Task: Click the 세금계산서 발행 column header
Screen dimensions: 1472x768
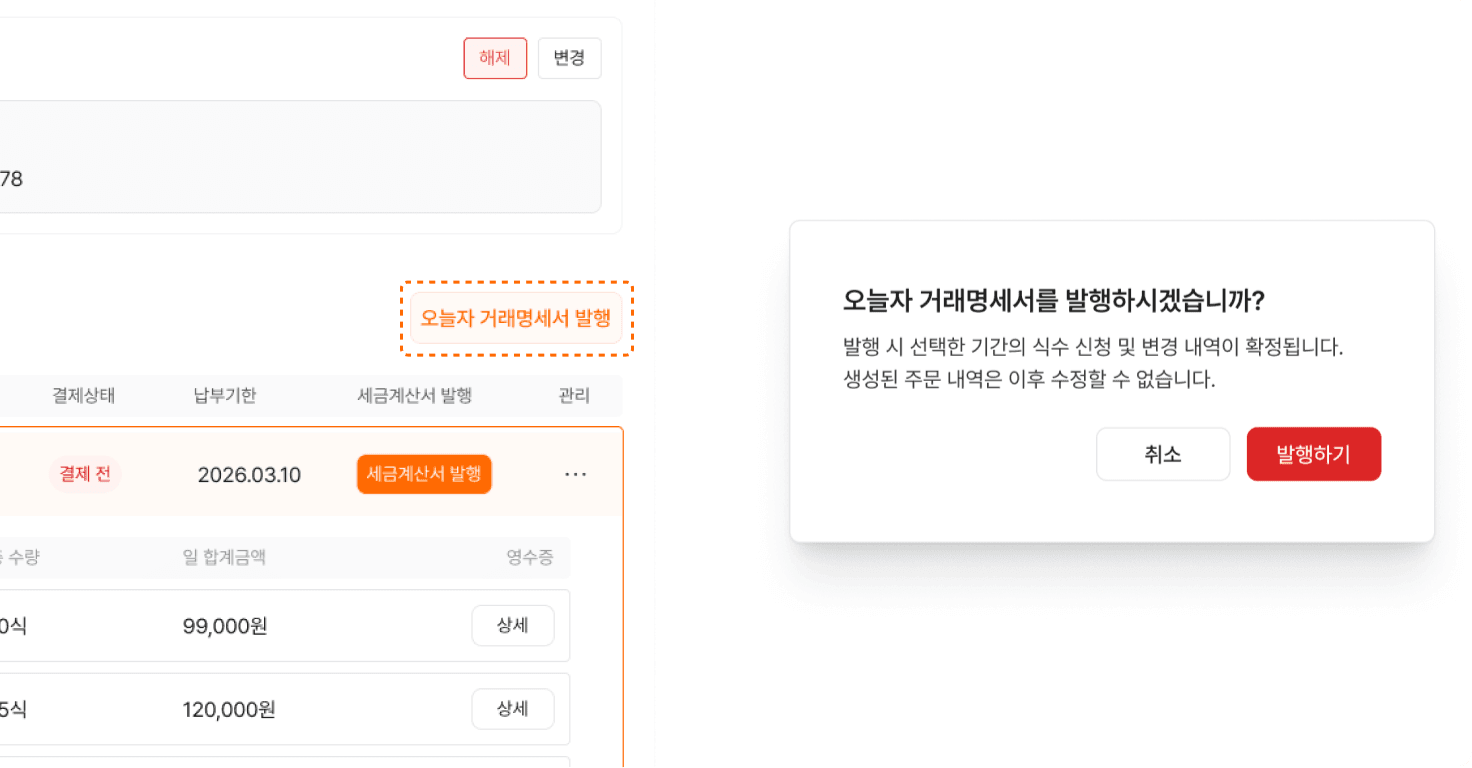Action: [x=414, y=396]
